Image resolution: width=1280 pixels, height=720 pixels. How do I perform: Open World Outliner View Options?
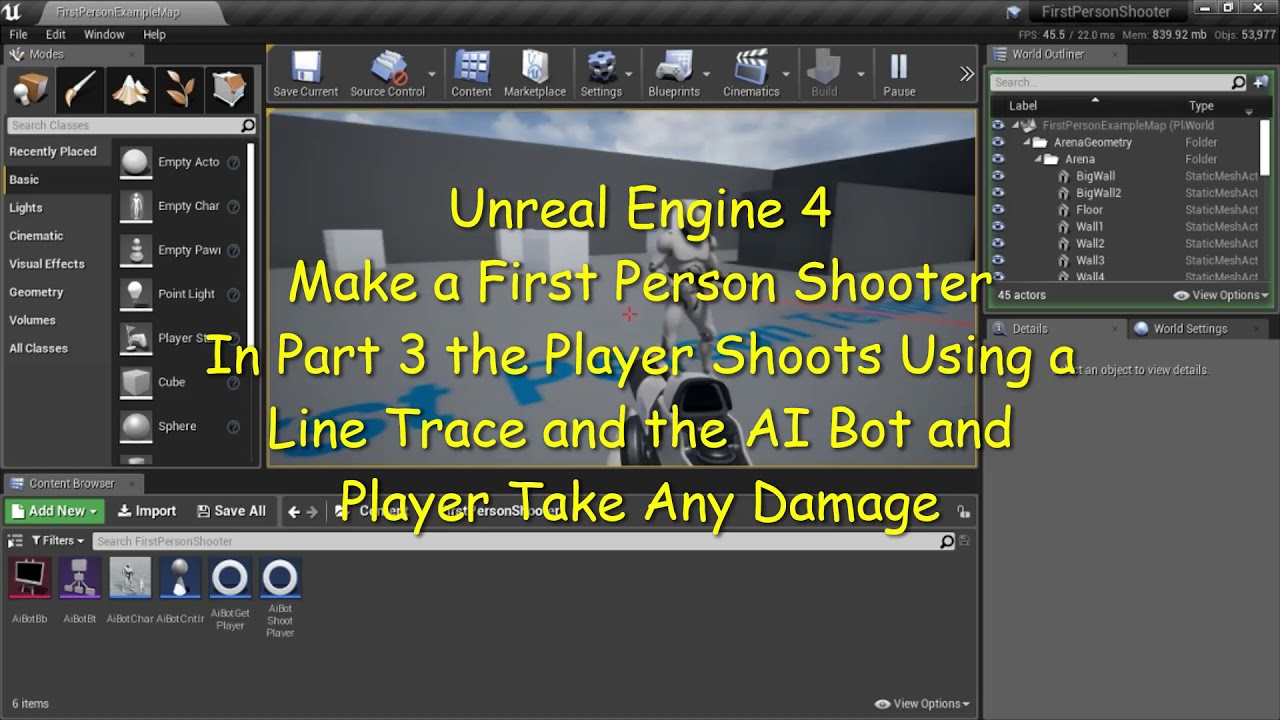(1221, 295)
